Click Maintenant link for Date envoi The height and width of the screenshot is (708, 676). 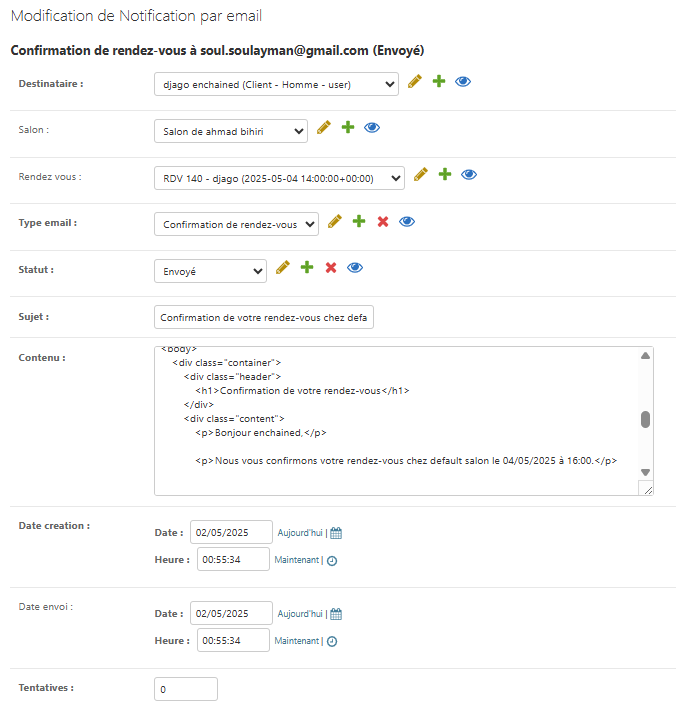(297, 641)
